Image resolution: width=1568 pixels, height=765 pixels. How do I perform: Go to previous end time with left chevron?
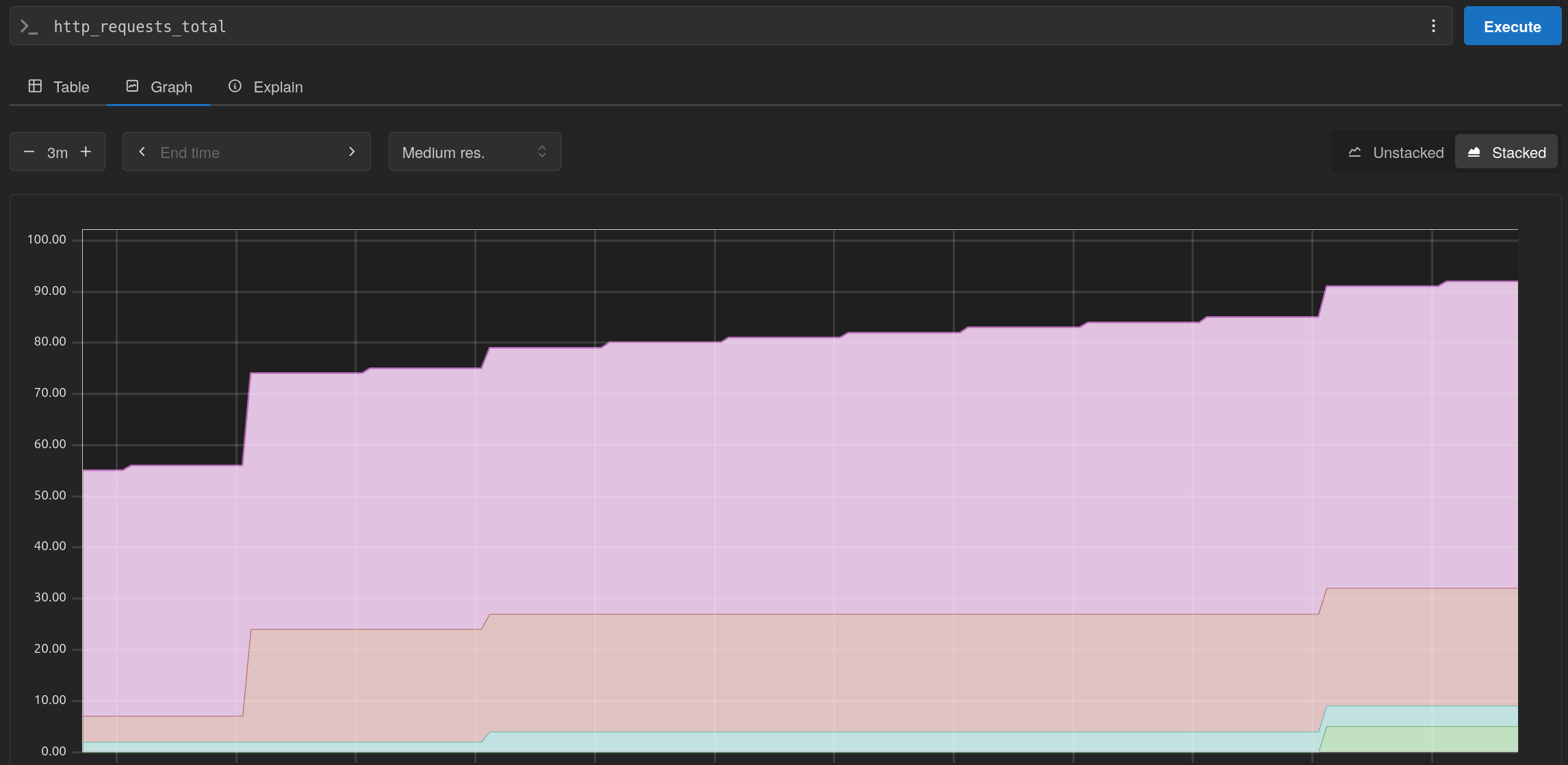point(142,152)
